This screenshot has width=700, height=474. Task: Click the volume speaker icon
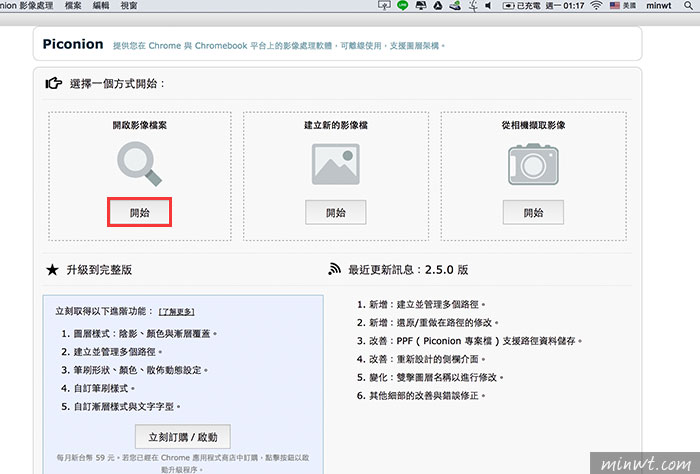coord(488,6)
